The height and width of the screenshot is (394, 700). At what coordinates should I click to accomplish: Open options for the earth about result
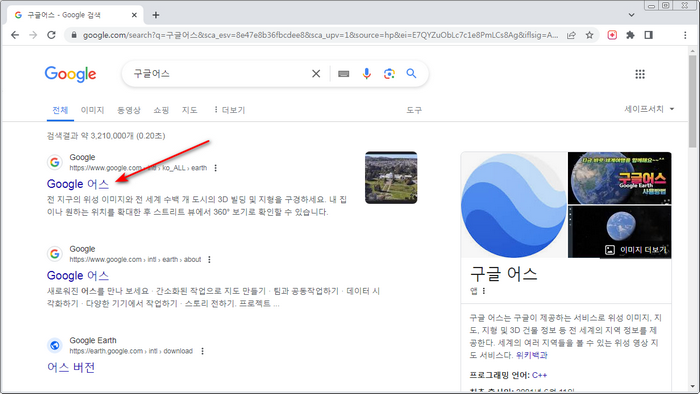[209, 260]
